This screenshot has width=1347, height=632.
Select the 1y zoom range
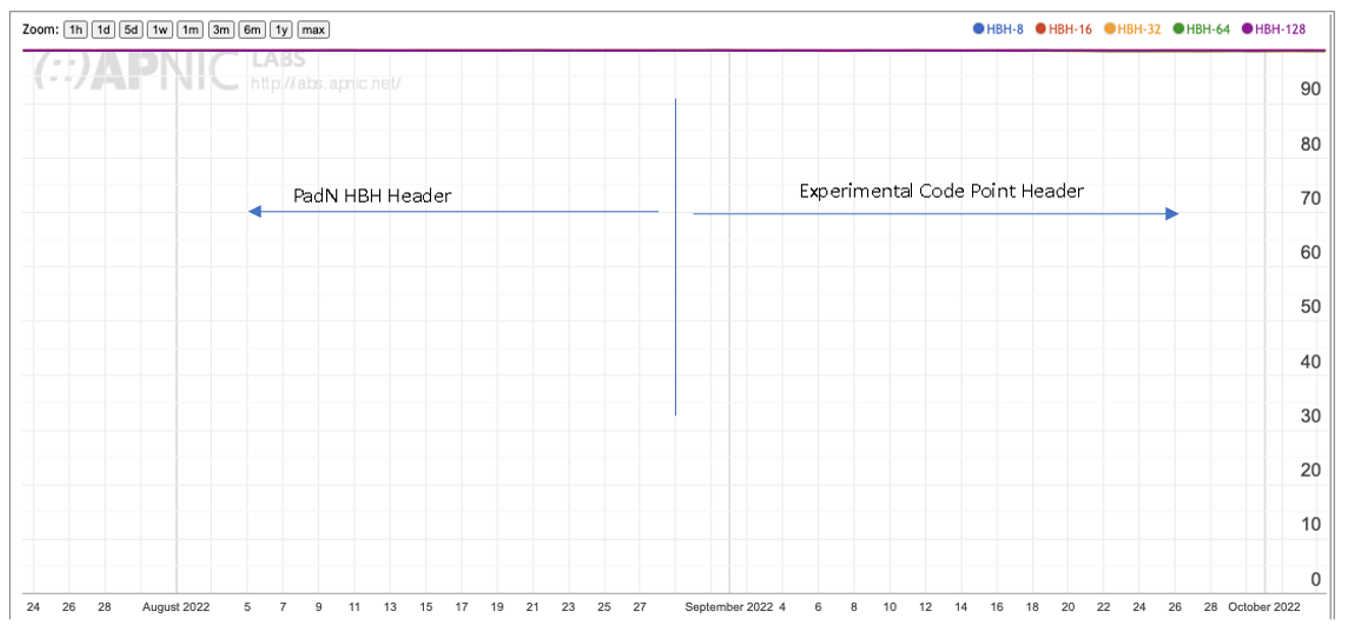pos(282,29)
